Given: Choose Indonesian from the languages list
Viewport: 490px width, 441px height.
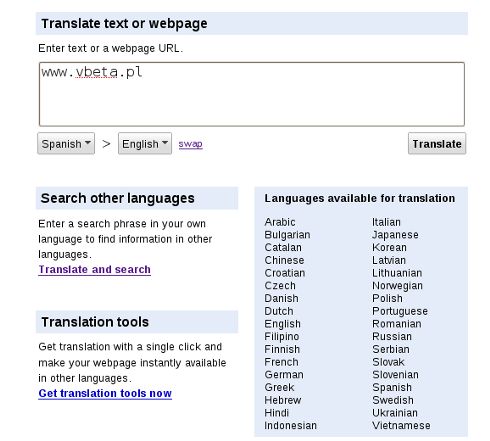Looking at the screenshot, I should pos(290,426).
